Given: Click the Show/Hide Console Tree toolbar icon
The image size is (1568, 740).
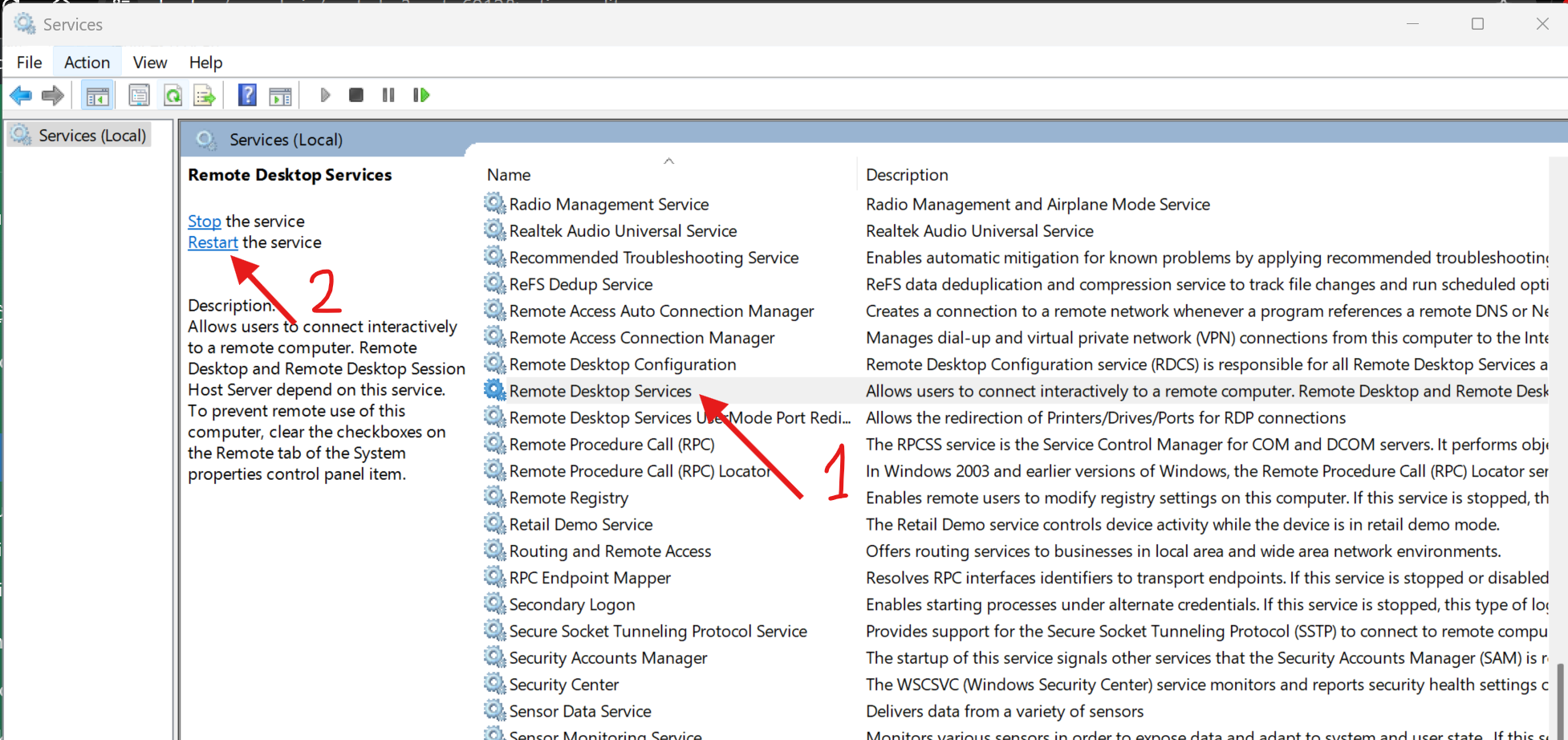Looking at the screenshot, I should pos(98,96).
